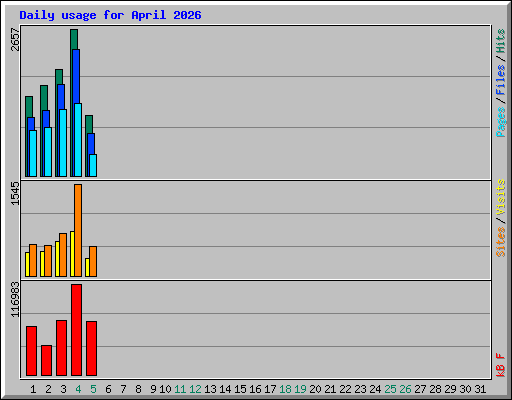Screen dimensions: 512x400
Task: Click day label 10 on the axis
Action: [165, 389]
